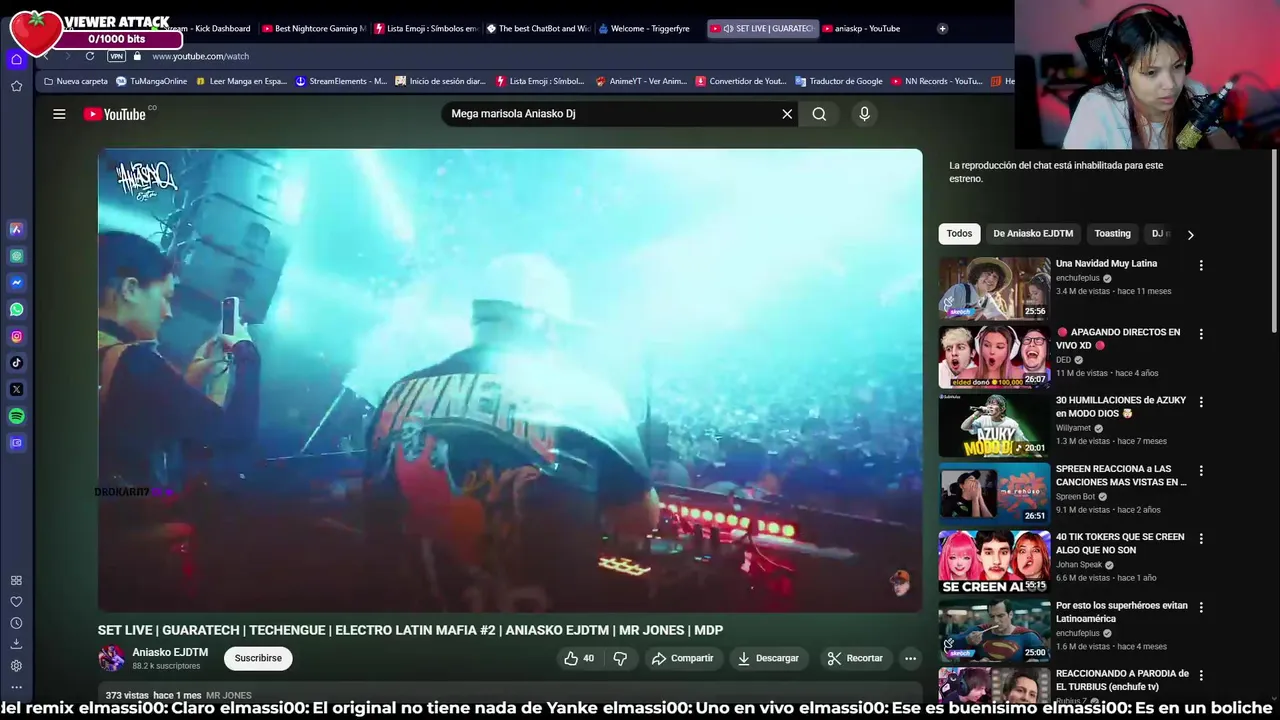Open Nueva carpeta bookmark folder
The height and width of the screenshot is (720, 1280).
(x=76, y=81)
